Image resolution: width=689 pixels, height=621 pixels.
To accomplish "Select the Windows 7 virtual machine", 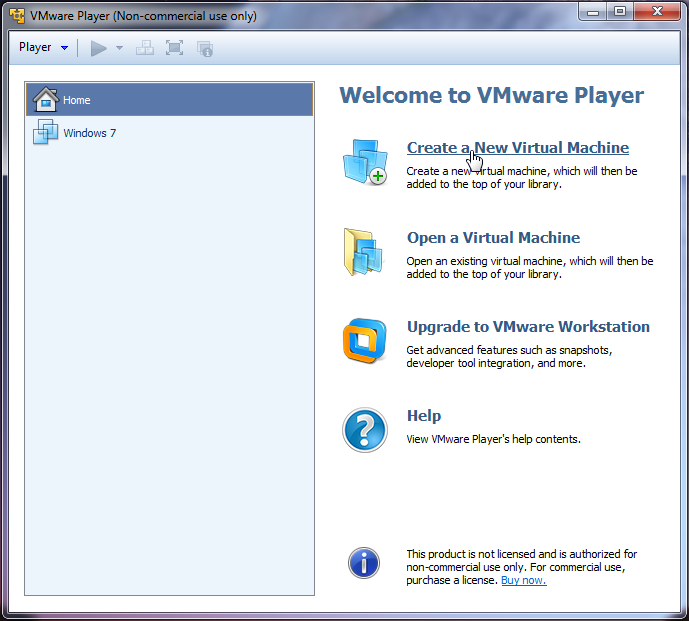I will pyautogui.click(x=170, y=133).
